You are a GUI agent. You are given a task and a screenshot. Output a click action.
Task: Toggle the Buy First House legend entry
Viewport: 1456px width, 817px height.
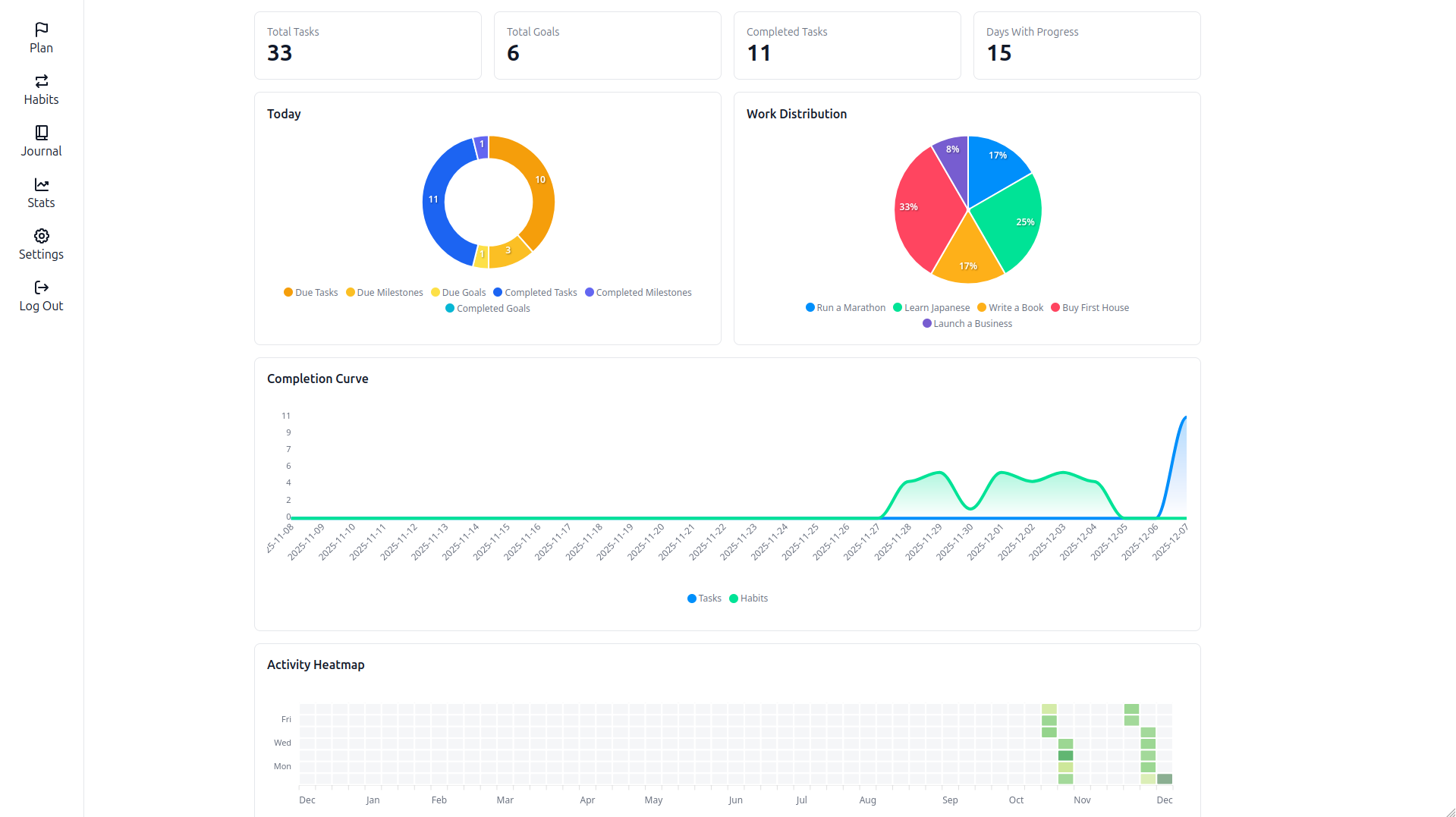point(1090,307)
